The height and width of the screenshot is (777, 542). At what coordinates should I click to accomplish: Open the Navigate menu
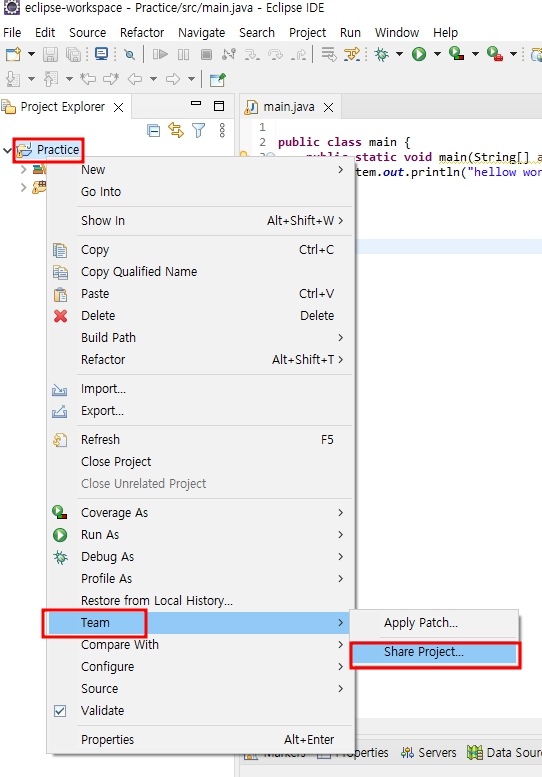coord(202,33)
